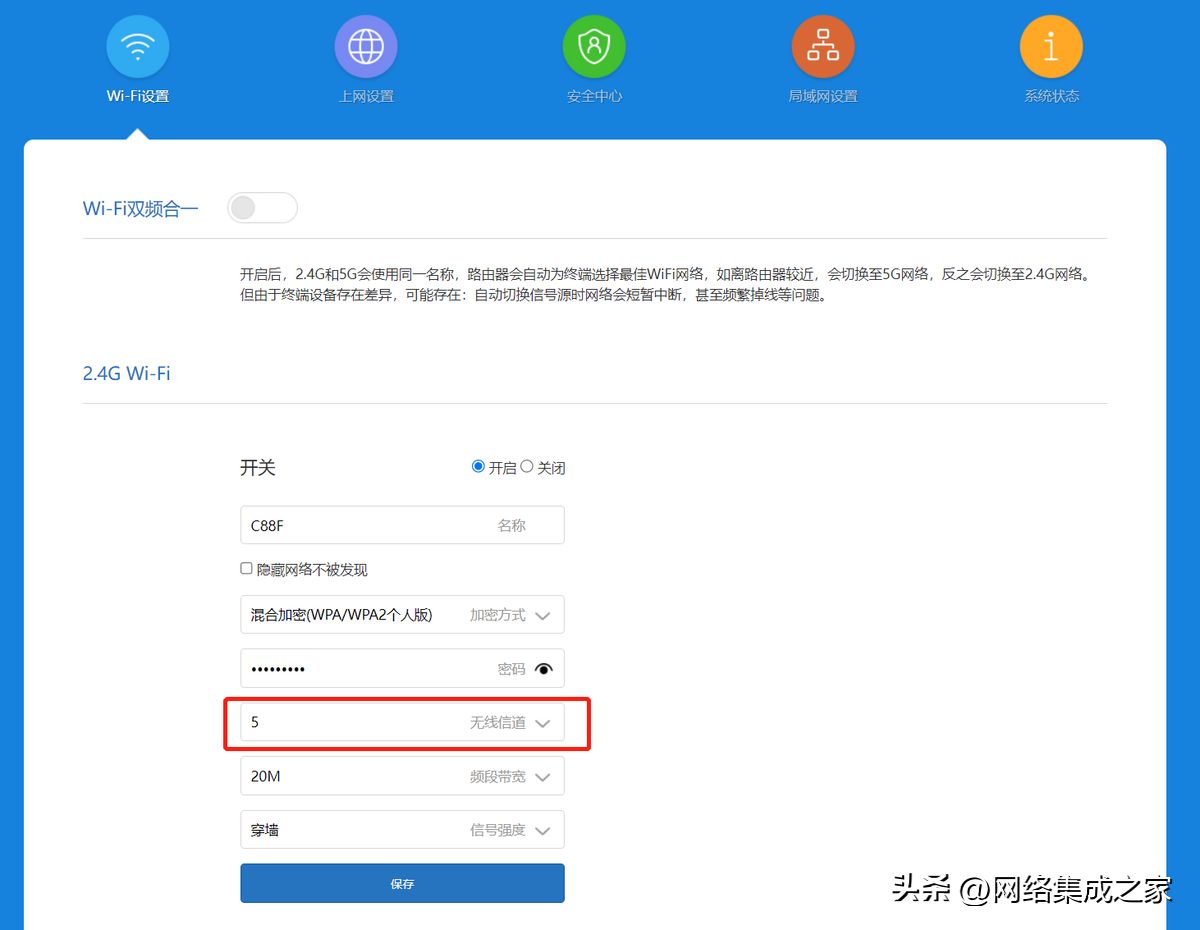Click the 保存 button
This screenshot has width=1200, height=930.
402,883
